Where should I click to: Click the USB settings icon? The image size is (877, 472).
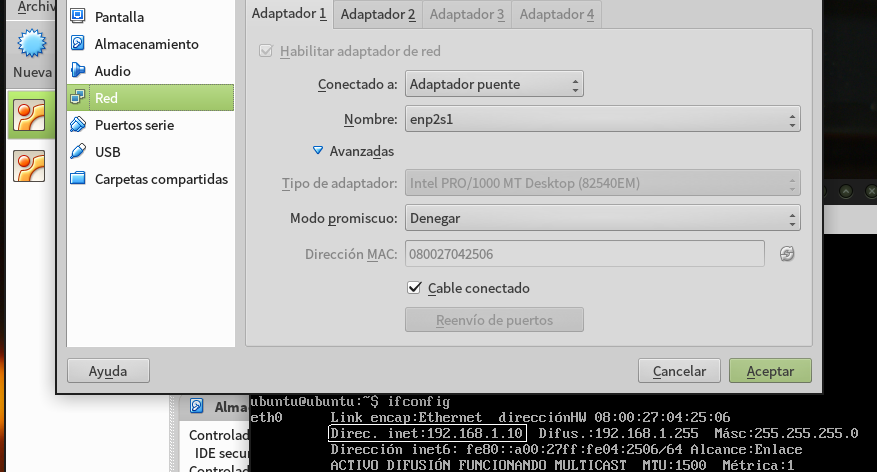(x=78, y=152)
